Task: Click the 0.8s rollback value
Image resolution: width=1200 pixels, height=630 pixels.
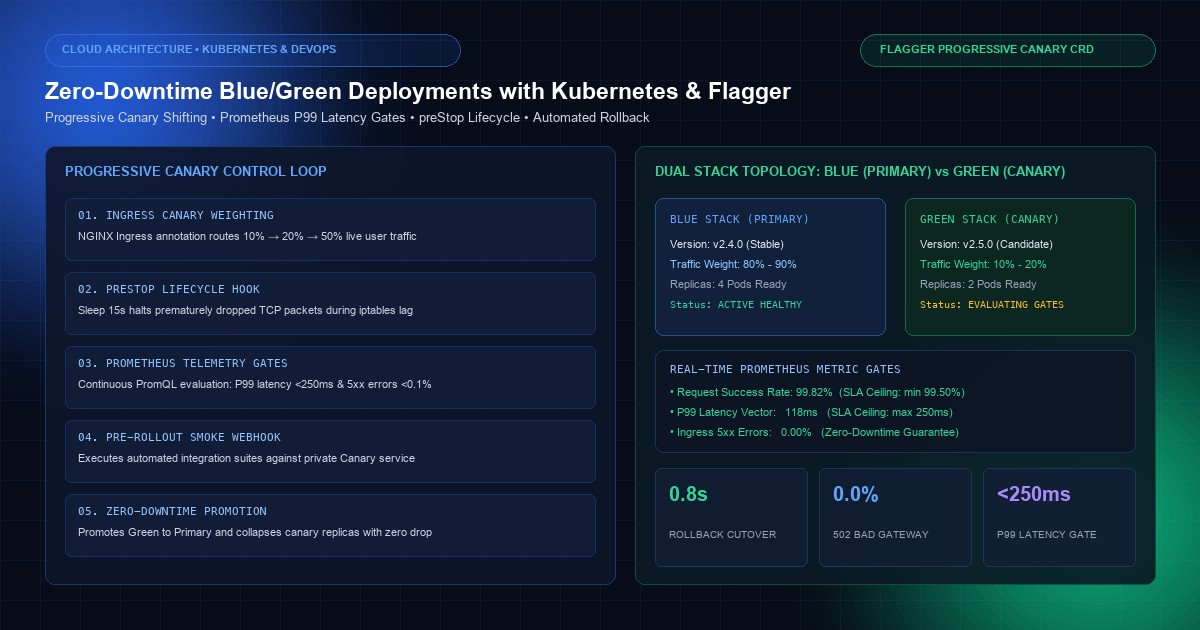Action: pos(689,494)
